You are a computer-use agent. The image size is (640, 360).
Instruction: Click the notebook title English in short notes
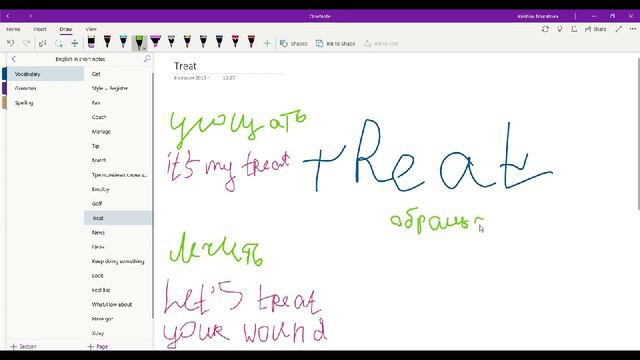point(80,59)
